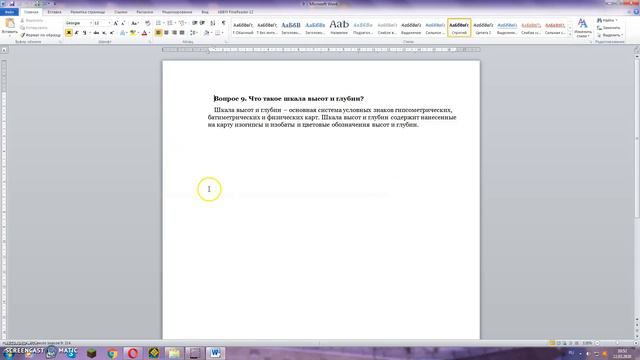Screen dimensions: 640x360
Task: Apply the yellow text highlight color
Action: click(133, 33)
